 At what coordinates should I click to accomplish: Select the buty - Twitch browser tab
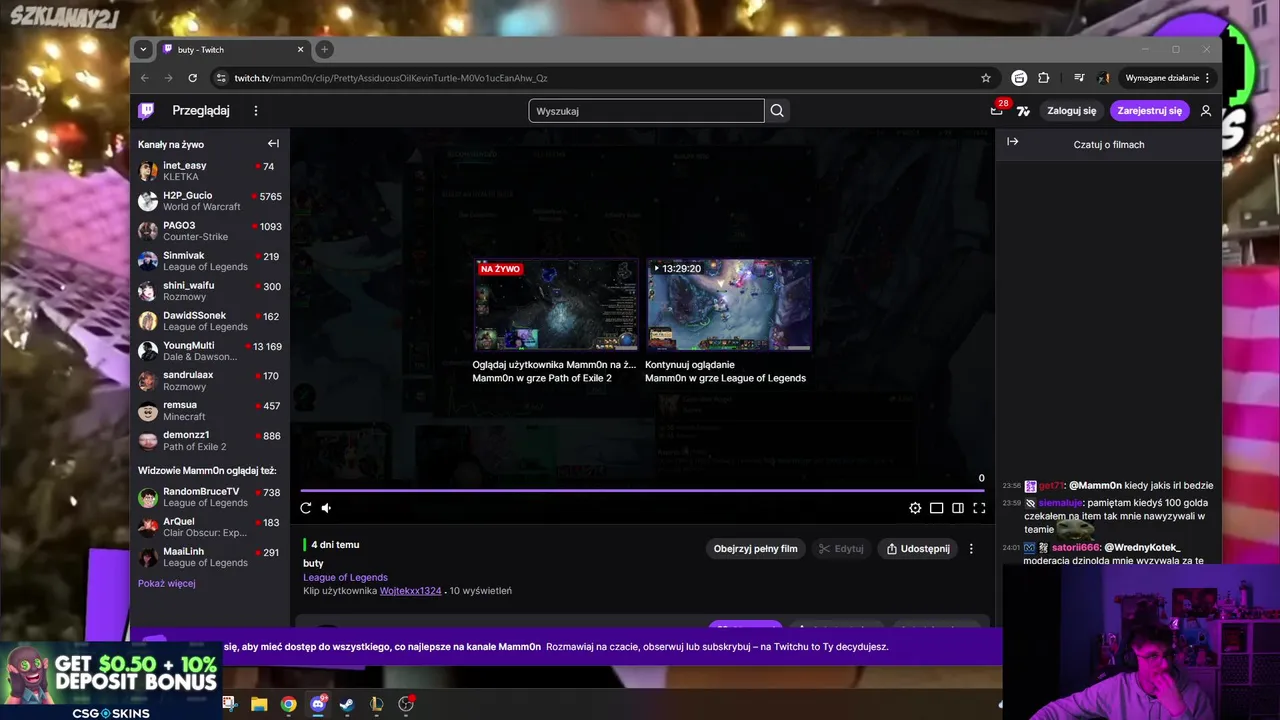tap(233, 49)
